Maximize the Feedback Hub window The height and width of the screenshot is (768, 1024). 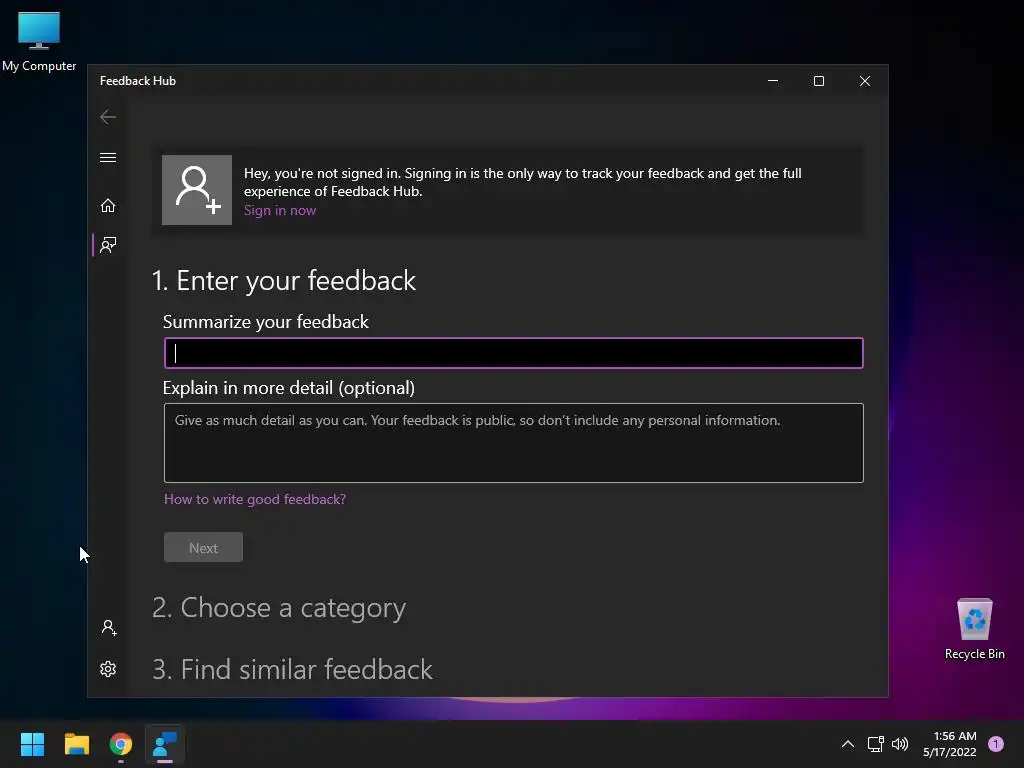818,81
